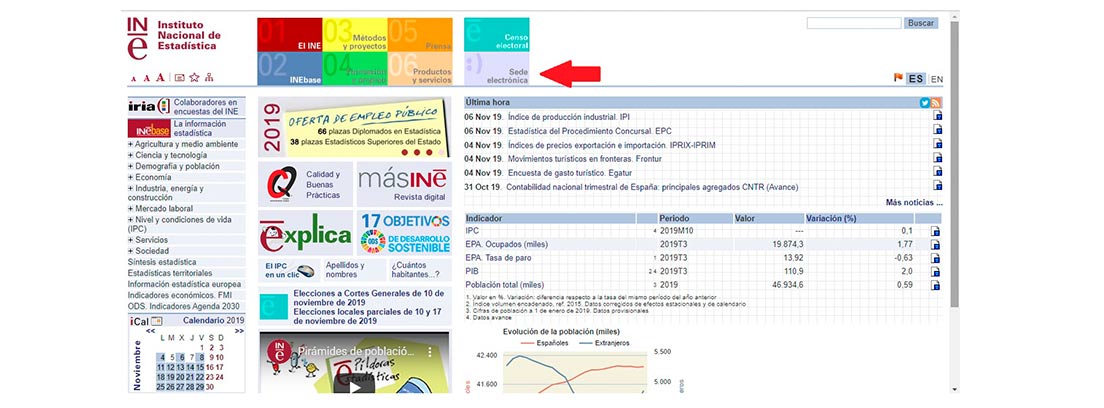Image resolution: width=1104 pixels, height=408 pixels.
Task: Open document icon for Encuesta de gasto turístico
Action: click(x=937, y=171)
